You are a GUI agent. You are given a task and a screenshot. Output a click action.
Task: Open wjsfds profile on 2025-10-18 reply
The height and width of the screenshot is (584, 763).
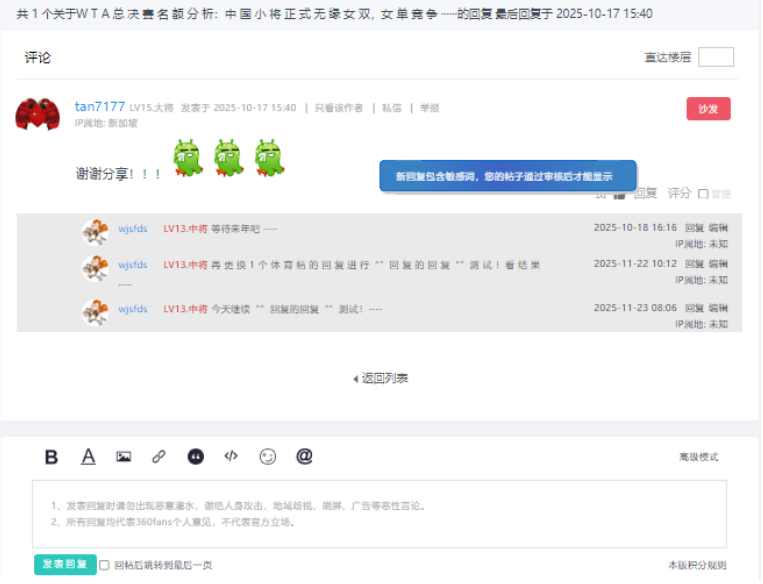[x=133, y=229]
